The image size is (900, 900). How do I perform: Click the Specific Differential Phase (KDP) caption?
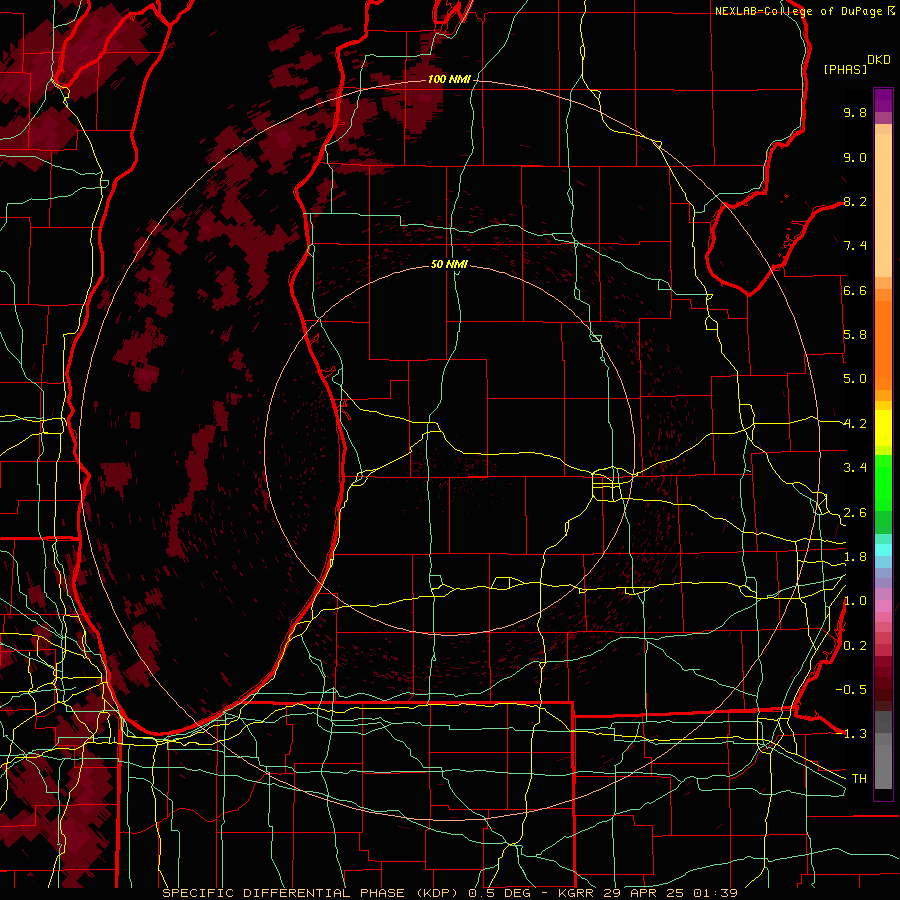point(312,893)
